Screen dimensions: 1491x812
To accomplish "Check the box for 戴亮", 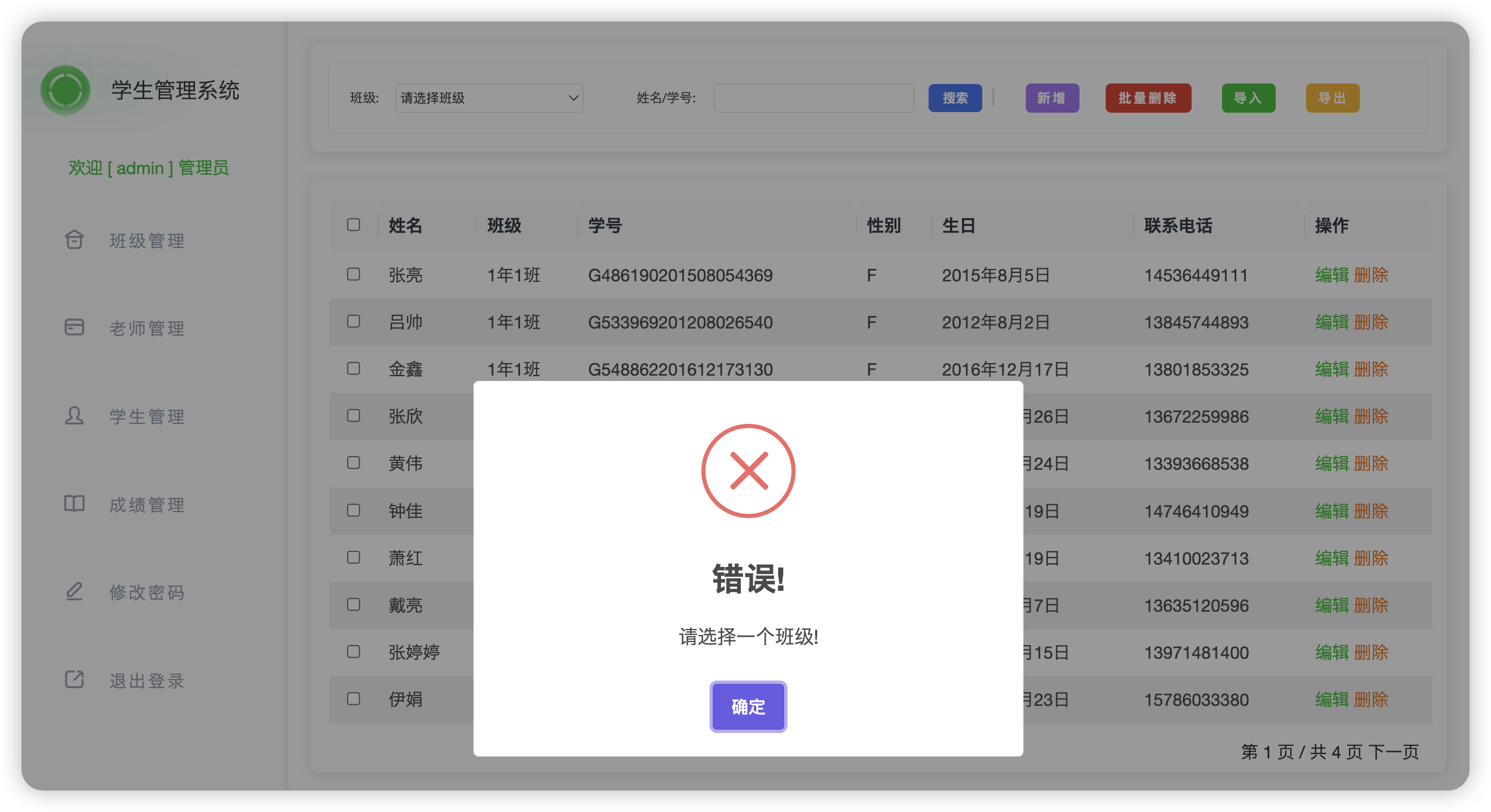I will coord(354,605).
